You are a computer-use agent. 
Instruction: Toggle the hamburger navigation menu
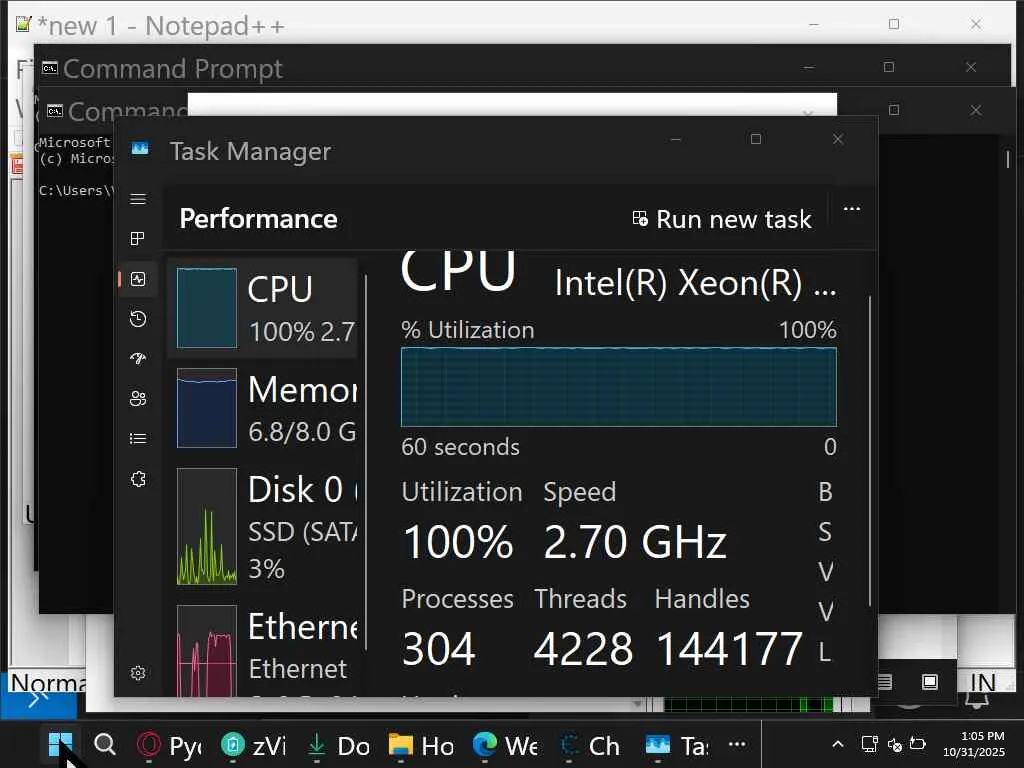click(138, 199)
